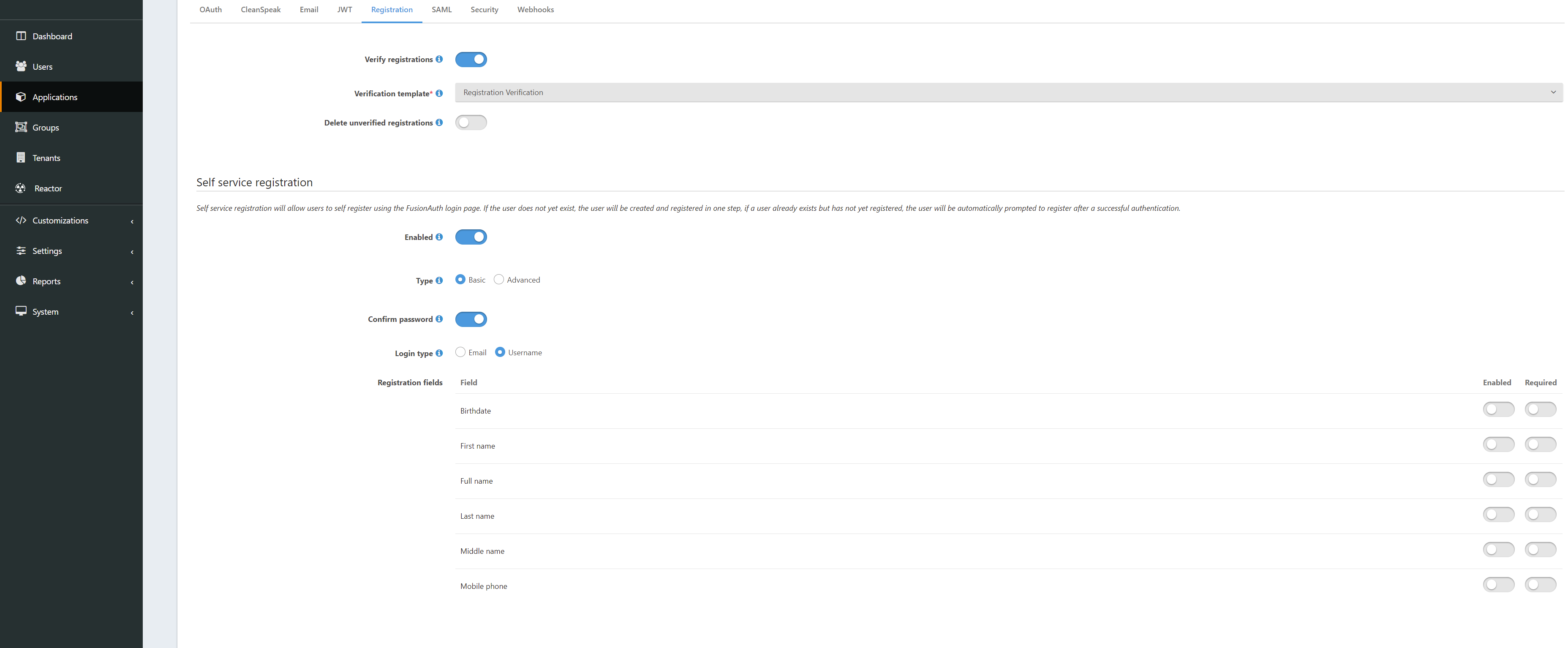1568x648 pixels.
Task: Switch to the CleanSpeak tab
Action: pyautogui.click(x=261, y=10)
